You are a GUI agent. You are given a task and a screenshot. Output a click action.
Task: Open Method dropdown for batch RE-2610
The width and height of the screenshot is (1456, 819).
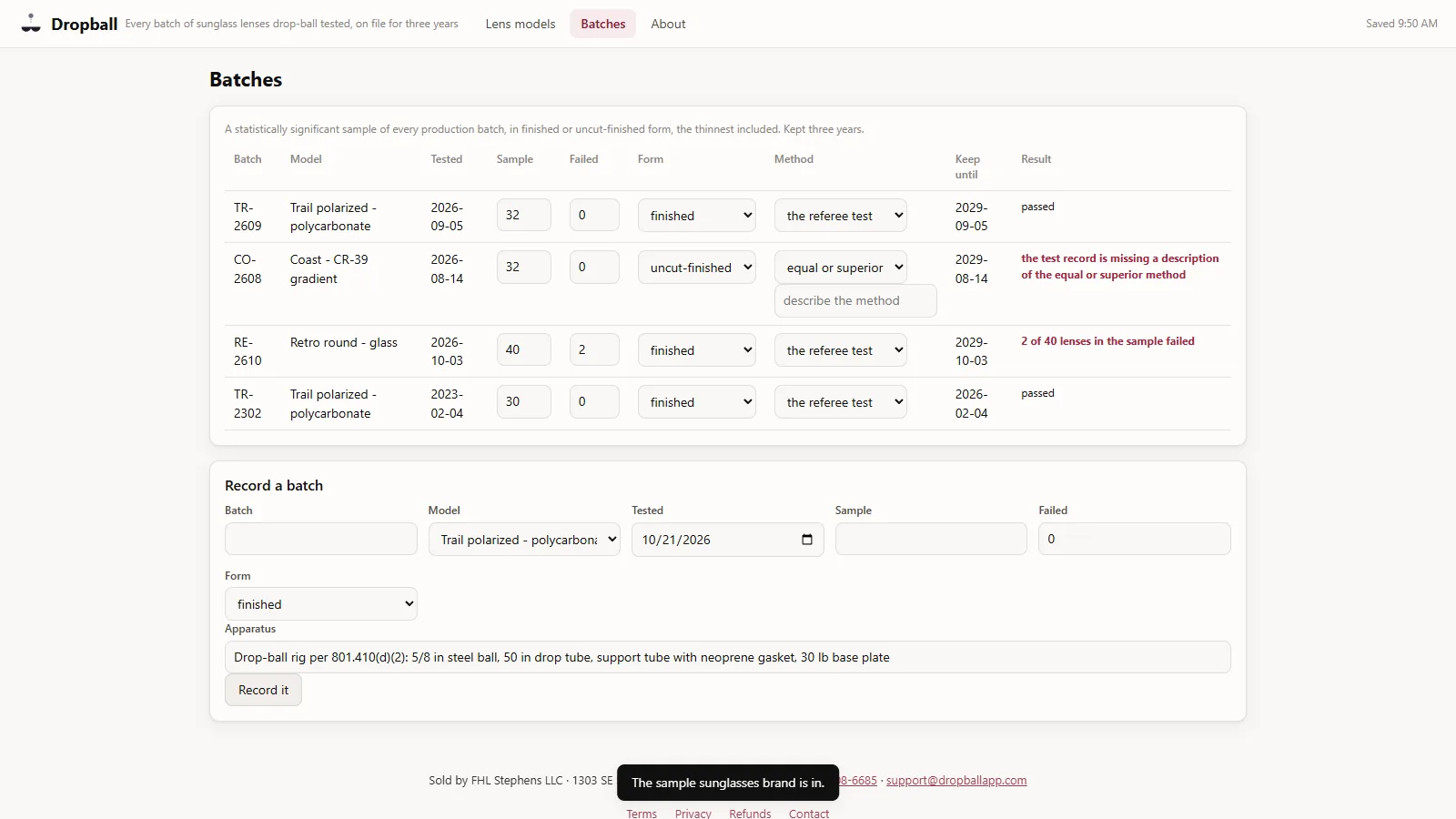841,350
